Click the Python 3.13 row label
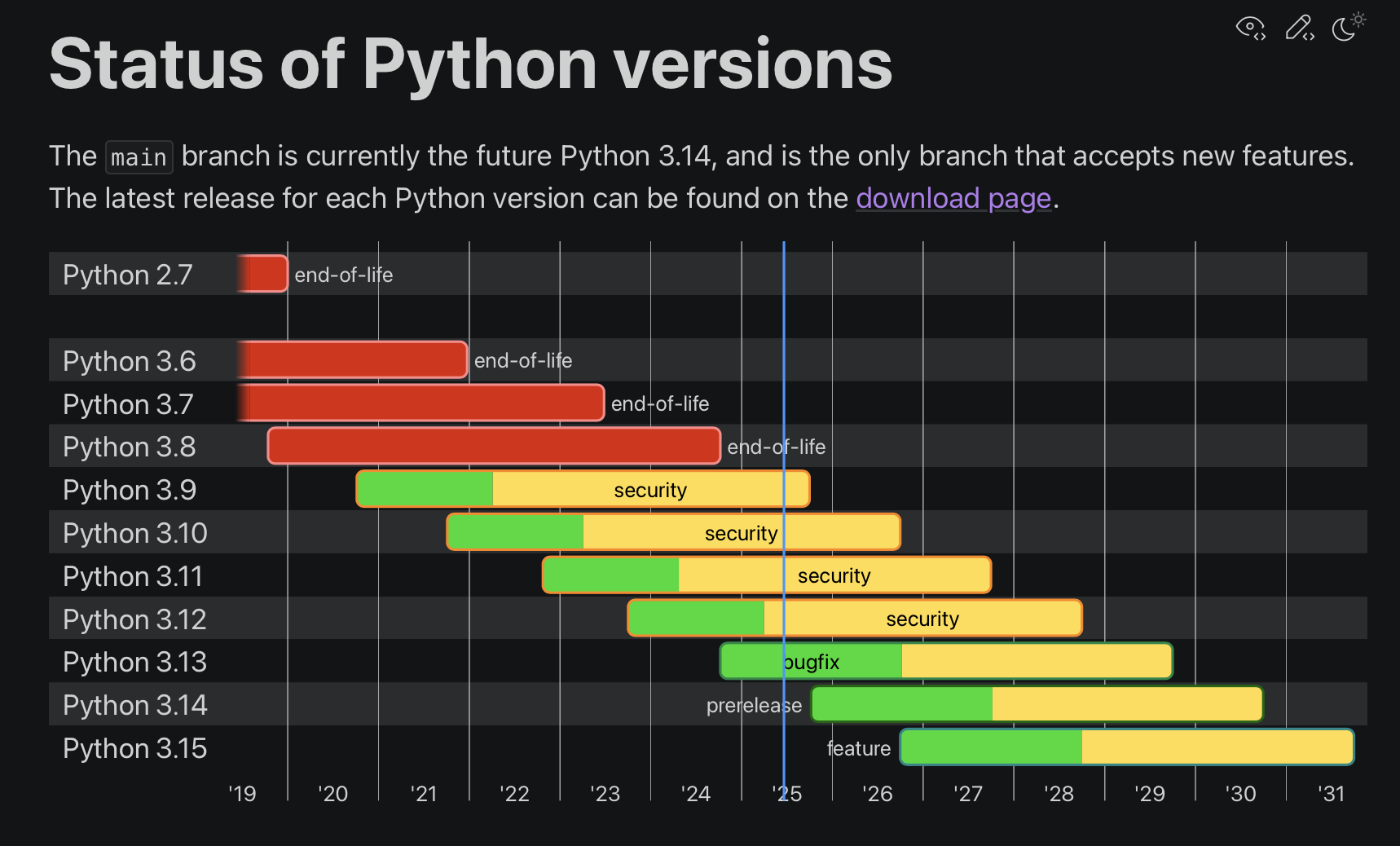Screen dimensions: 1400x846 tap(134, 662)
